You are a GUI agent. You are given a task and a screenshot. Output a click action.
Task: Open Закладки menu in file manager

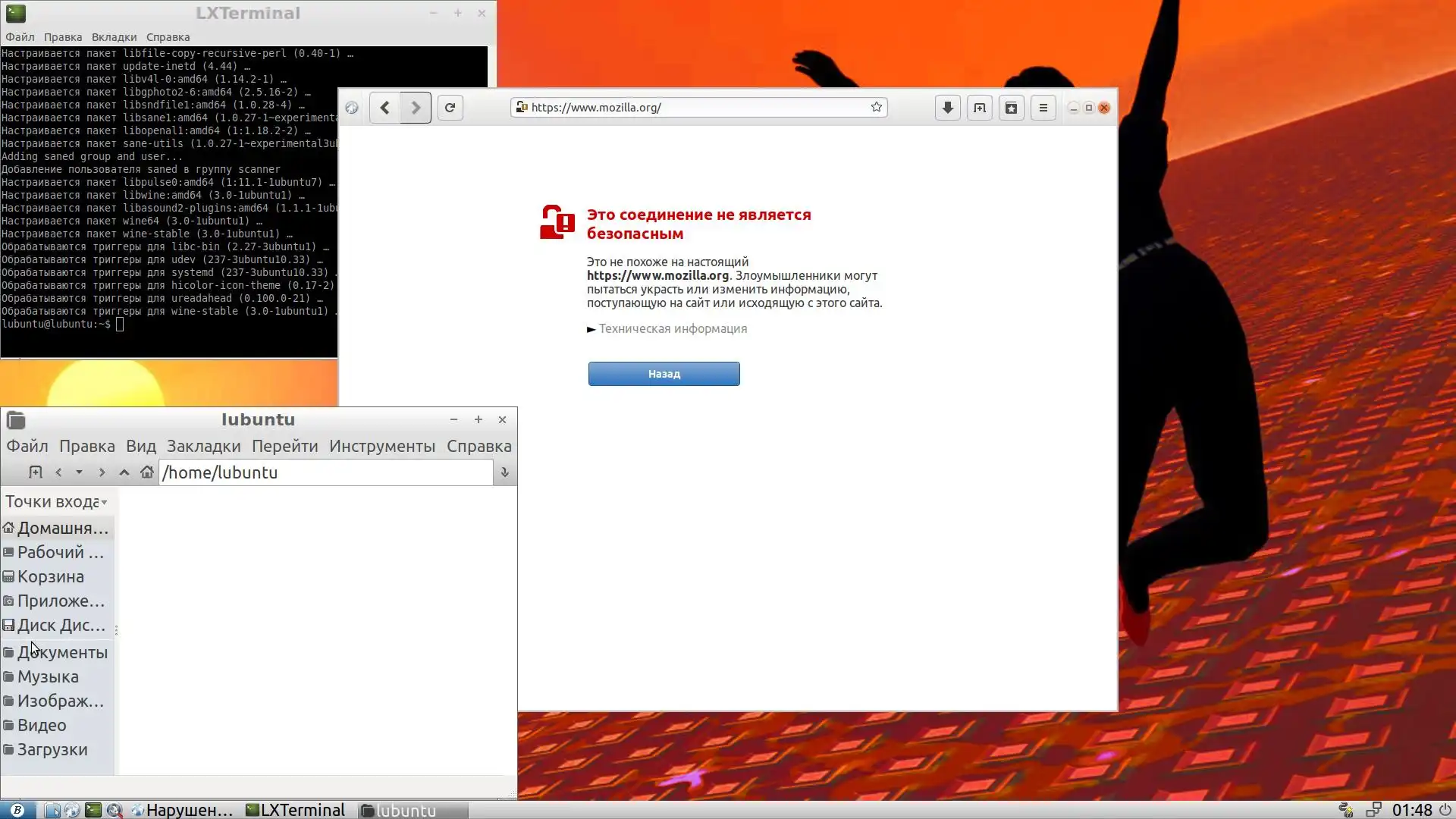(x=203, y=447)
